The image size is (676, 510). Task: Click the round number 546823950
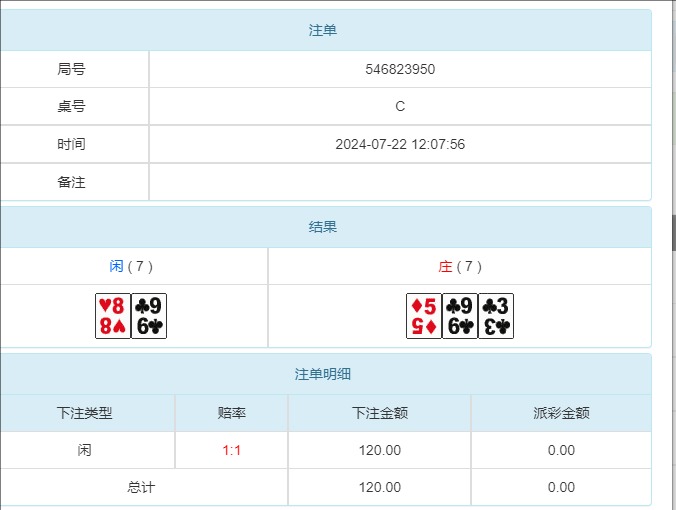(400, 70)
